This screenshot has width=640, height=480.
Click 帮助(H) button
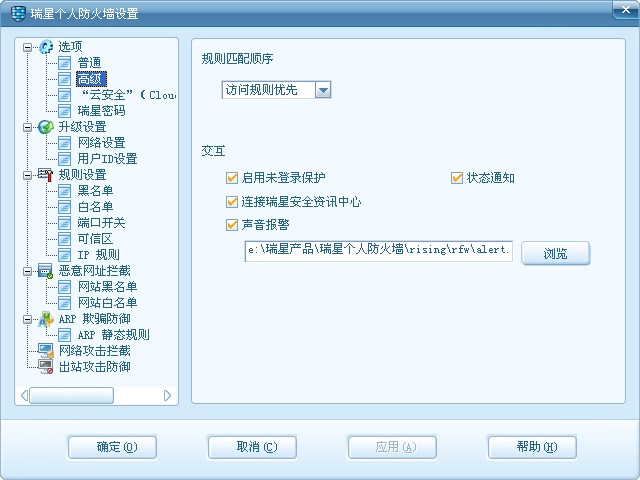(532, 447)
